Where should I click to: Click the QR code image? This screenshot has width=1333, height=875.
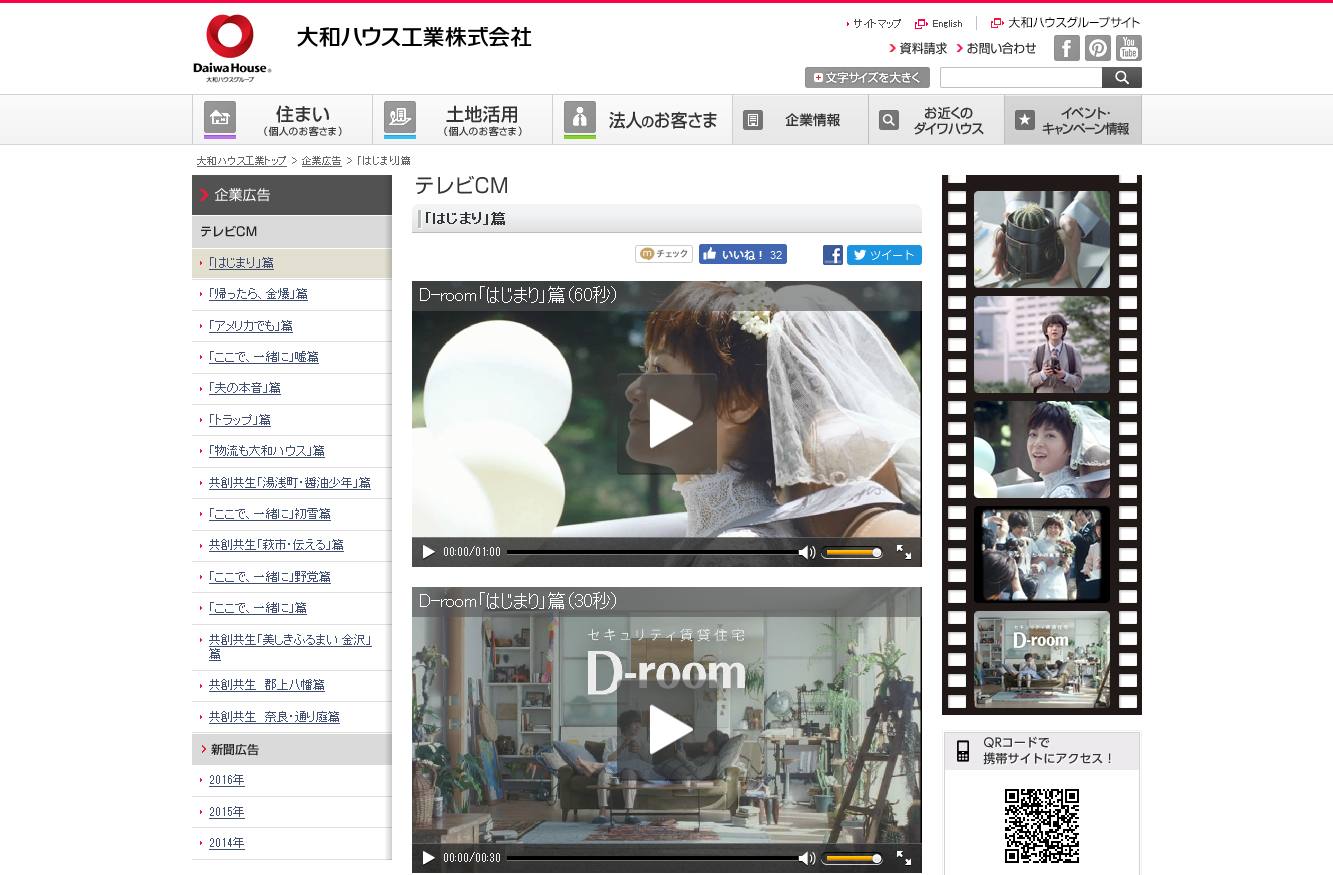[1042, 826]
